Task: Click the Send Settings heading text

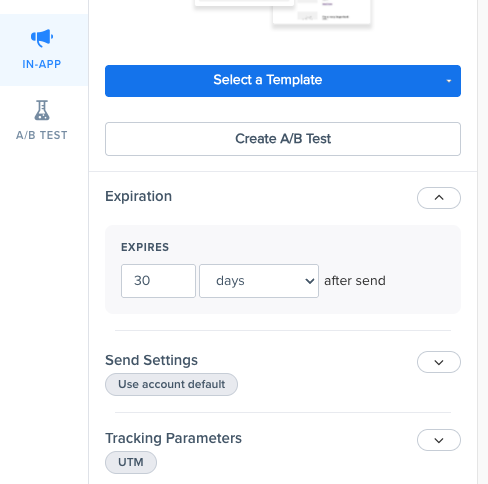Action: [x=151, y=360]
